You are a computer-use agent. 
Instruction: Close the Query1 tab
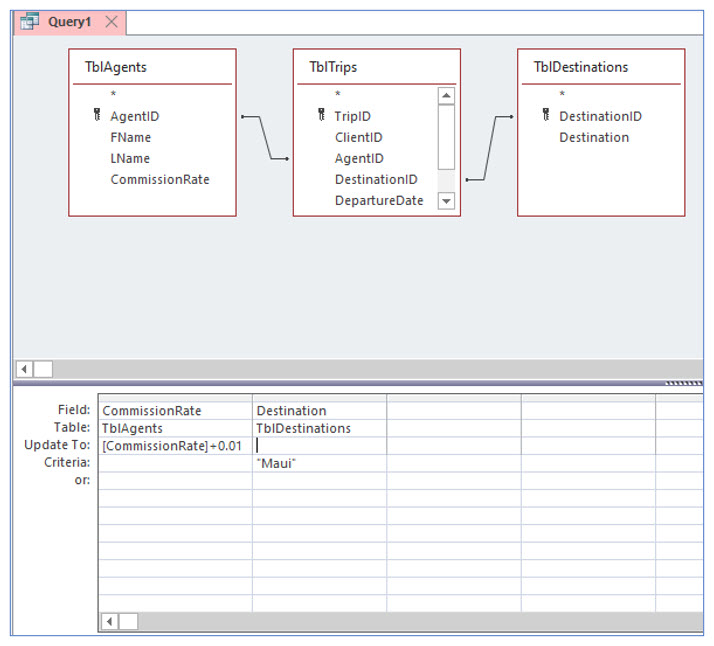point(111,22)
